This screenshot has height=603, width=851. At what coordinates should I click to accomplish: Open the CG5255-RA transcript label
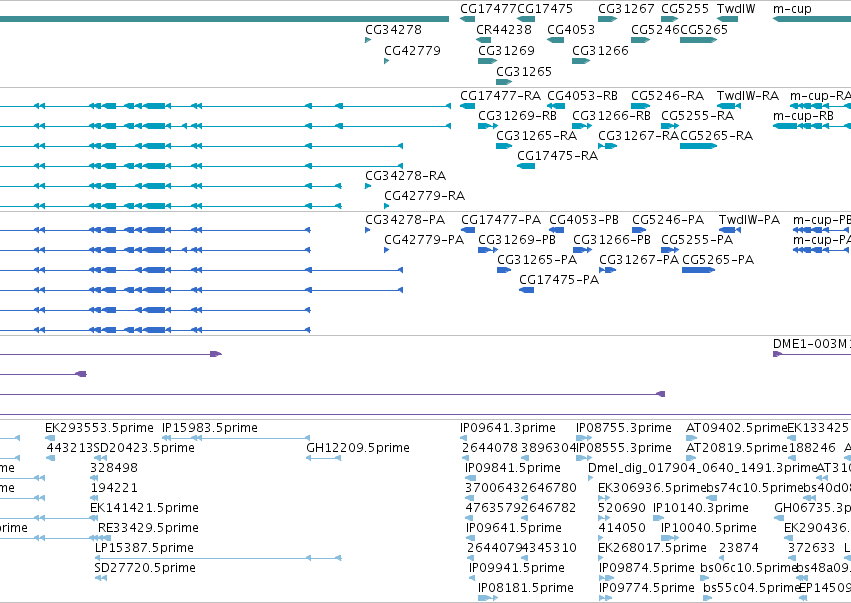697,116
